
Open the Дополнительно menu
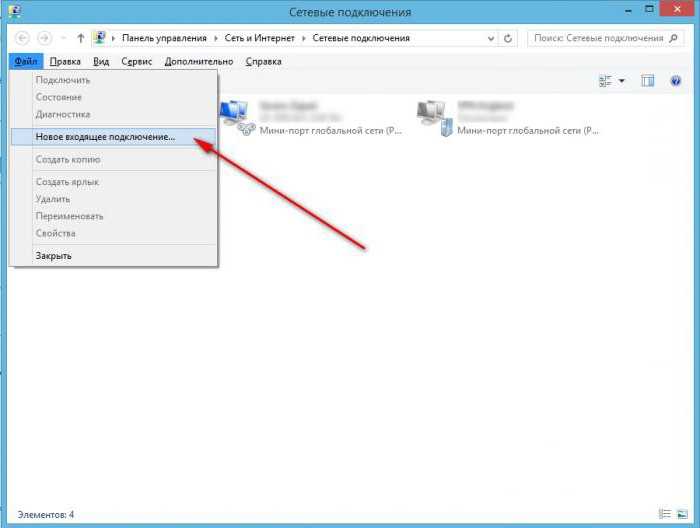(x=199, y=62)
